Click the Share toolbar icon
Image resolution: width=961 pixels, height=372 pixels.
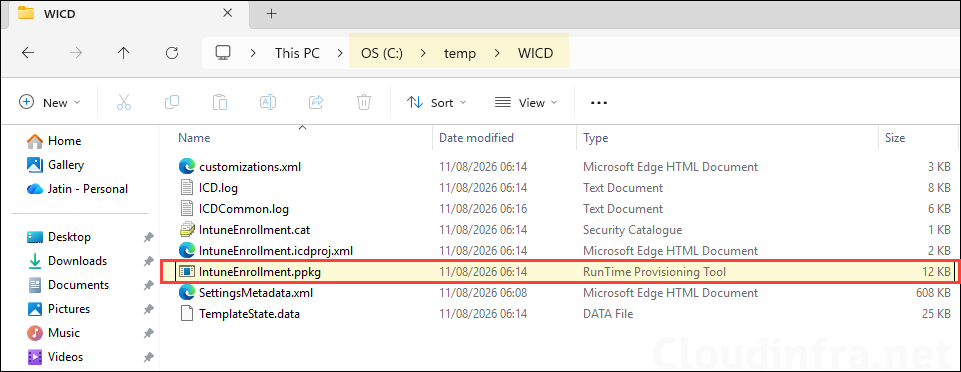[x=316, y=102]
